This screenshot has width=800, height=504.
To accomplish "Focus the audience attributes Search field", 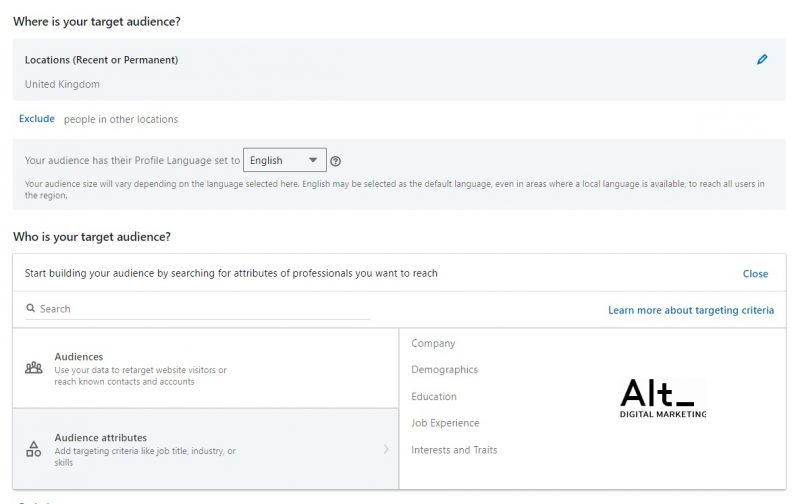I will (x=200, y=309).
